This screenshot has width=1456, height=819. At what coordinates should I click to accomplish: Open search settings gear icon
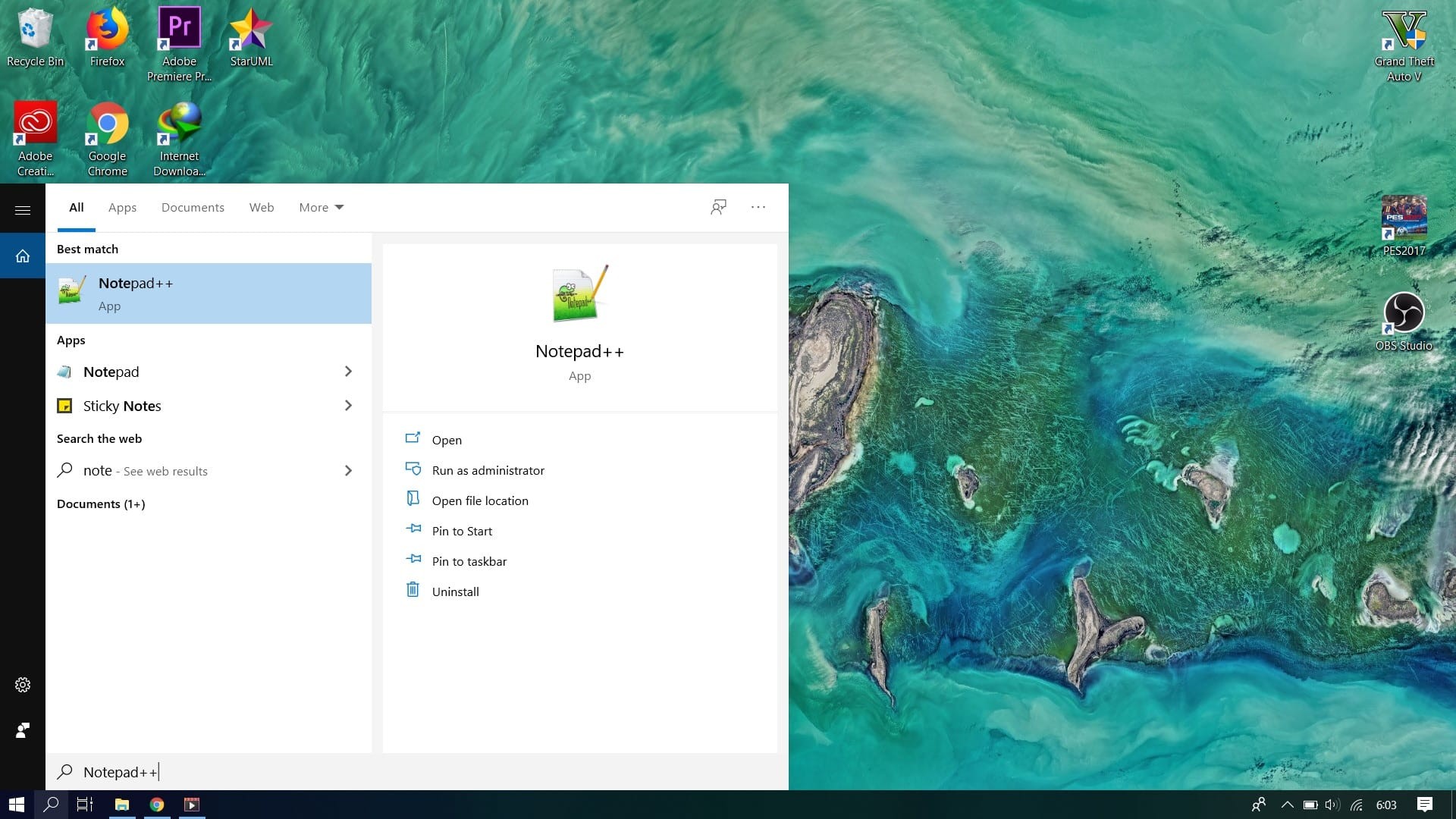click(23, 685)
